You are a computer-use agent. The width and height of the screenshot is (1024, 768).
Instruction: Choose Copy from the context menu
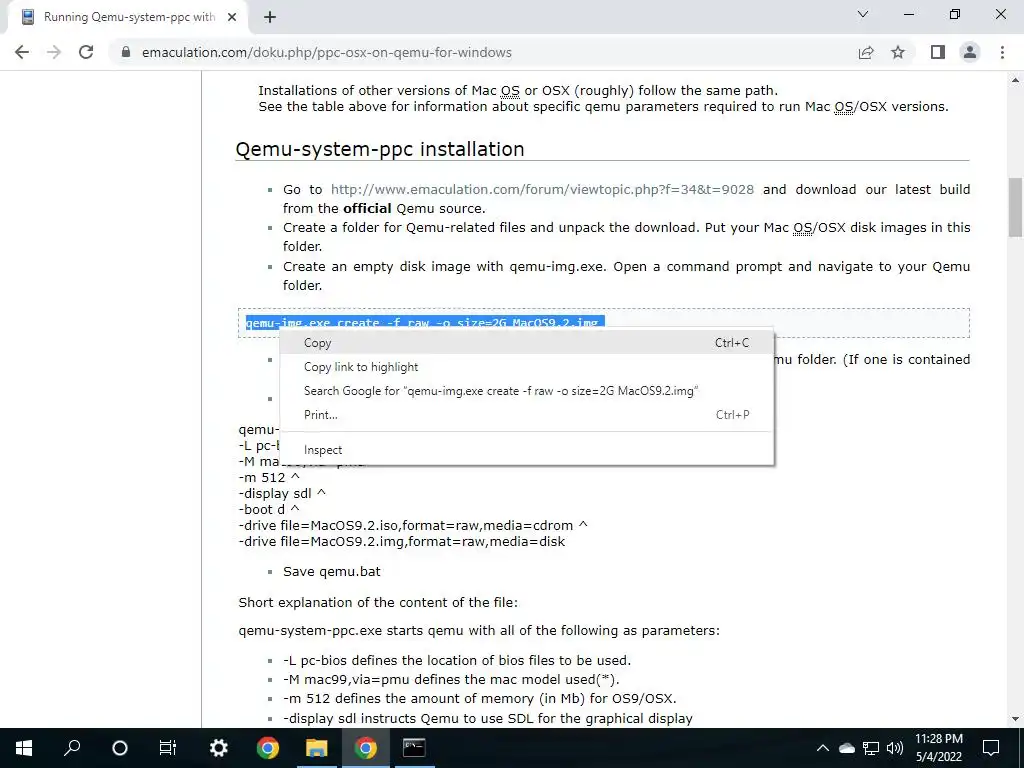(x=526, y=343)
